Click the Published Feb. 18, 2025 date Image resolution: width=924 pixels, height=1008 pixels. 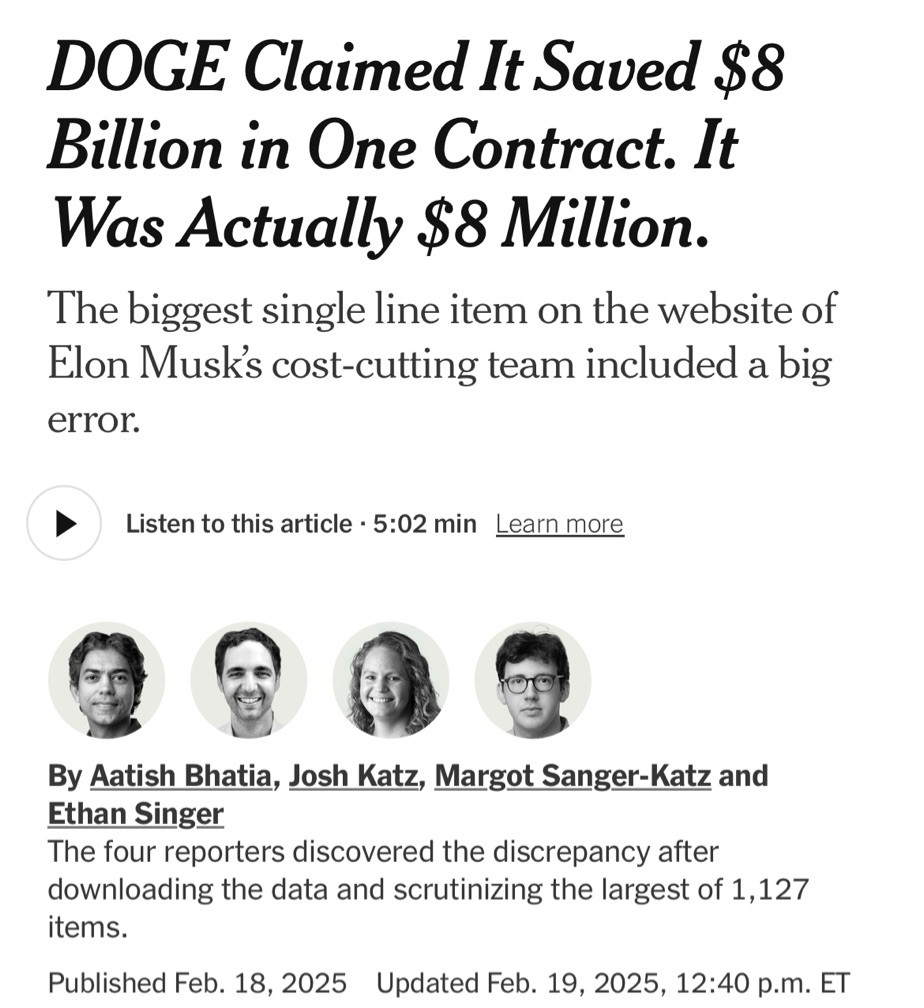197,983
